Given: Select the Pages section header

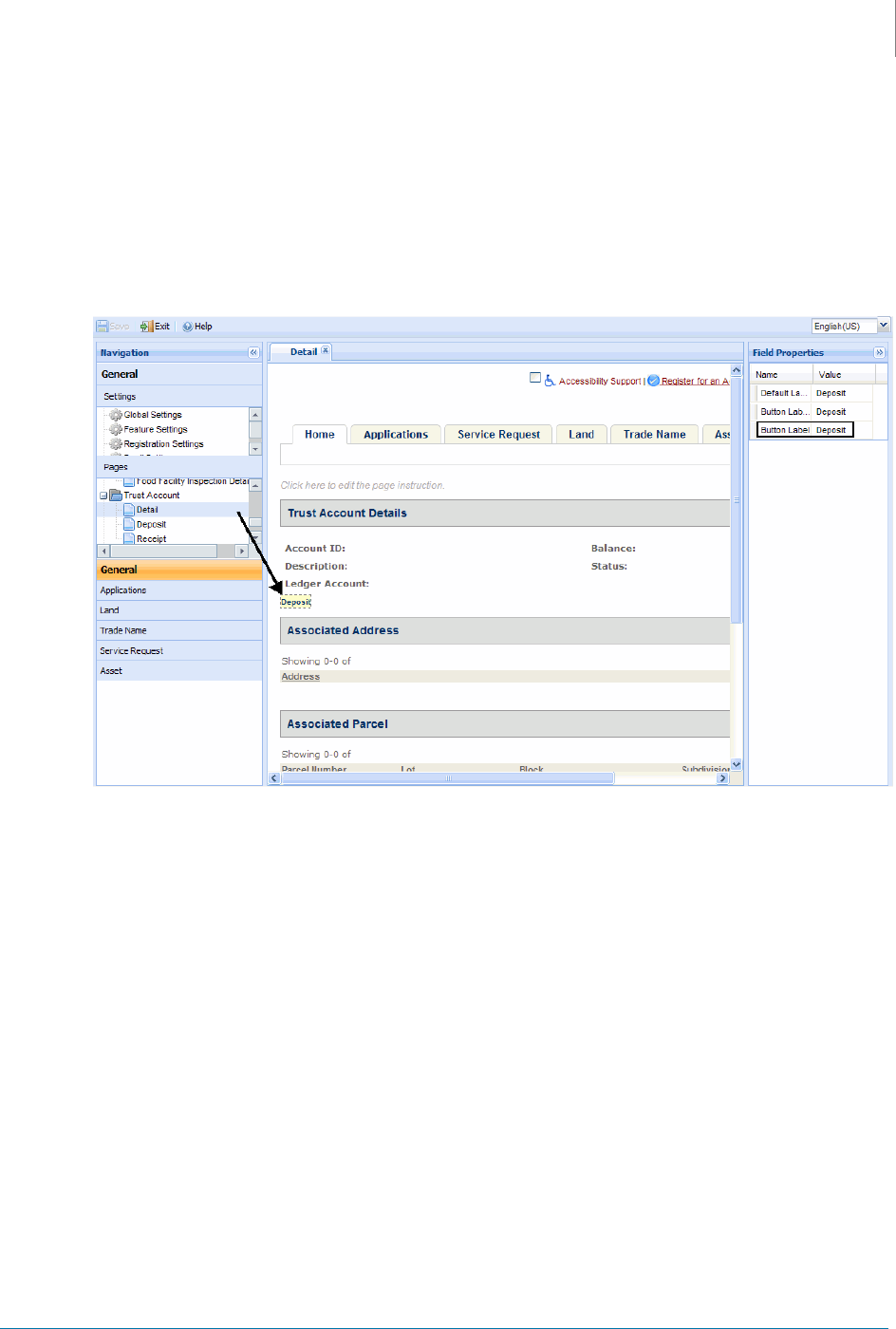Looking at the screenshot, I should (179, 467).
